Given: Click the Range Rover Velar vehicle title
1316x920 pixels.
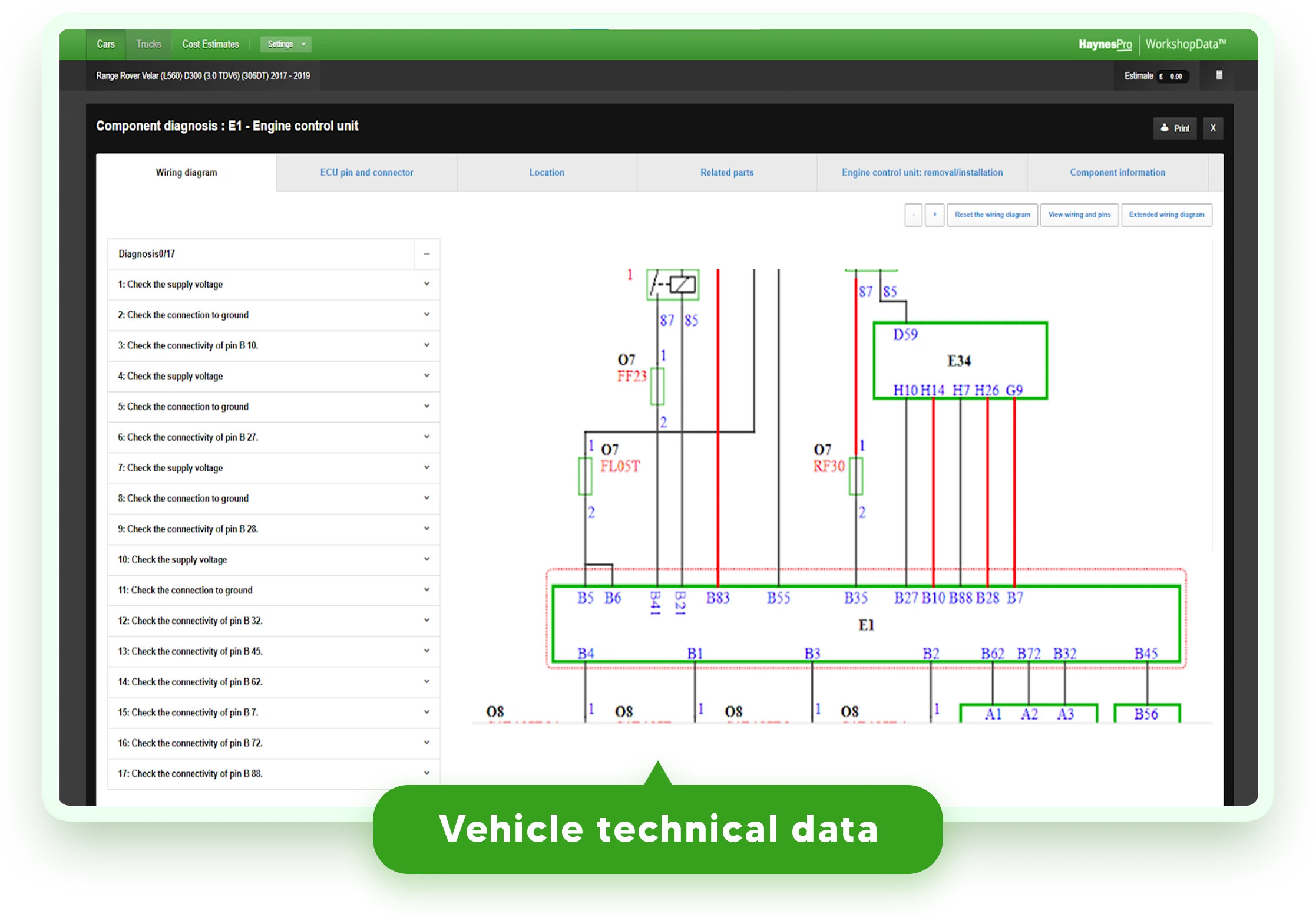Looking at the screenshot, I should coord(203,75).
